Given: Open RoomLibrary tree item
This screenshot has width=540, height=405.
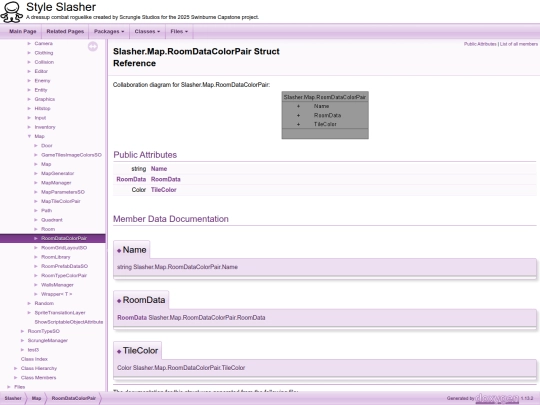Looking at the screenshot, I should tap(55, 257).
